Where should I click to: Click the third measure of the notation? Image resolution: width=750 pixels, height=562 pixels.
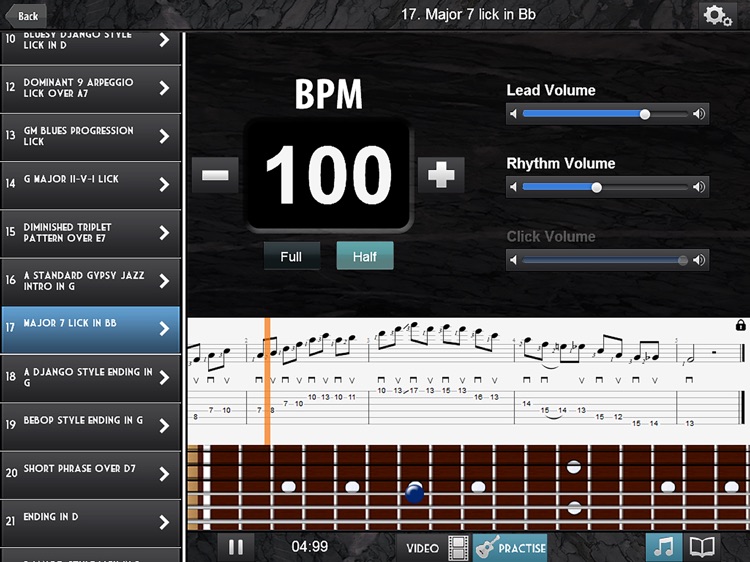tap(441, 373)
